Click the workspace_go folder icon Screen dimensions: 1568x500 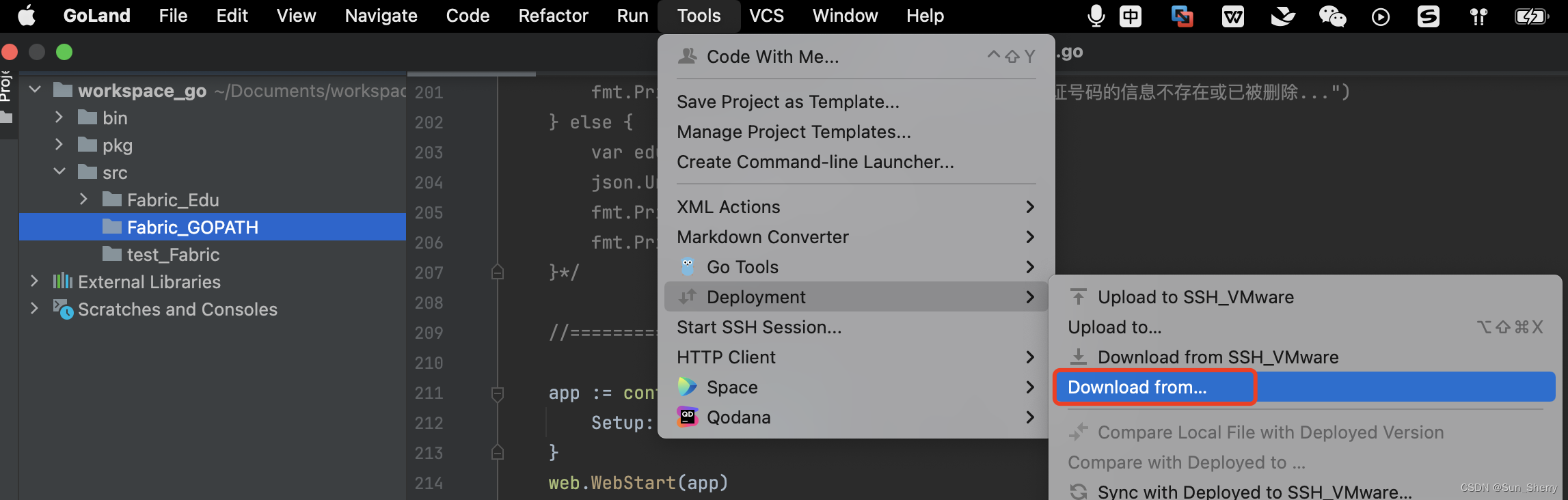63,89
